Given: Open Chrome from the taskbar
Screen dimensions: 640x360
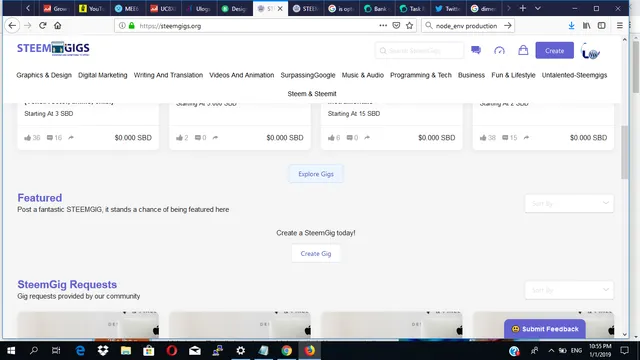Looking at the screenshot, I should (287, 350).
